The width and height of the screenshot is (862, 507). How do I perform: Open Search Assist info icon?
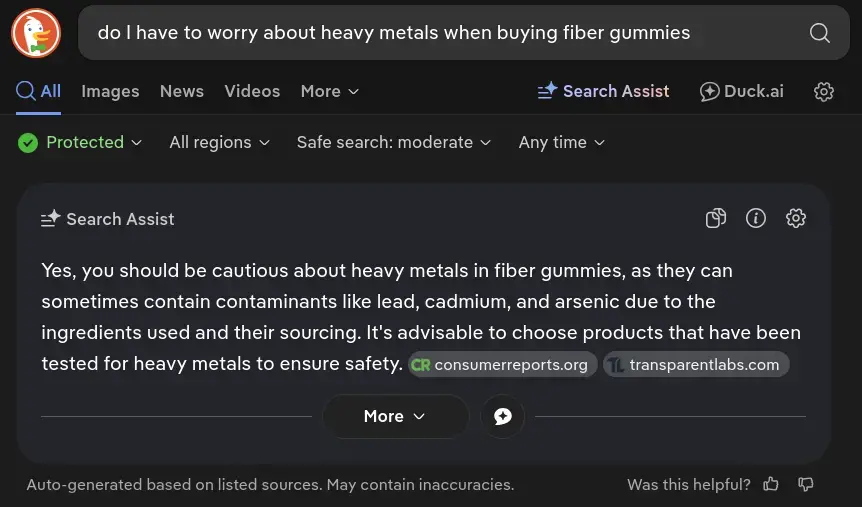pos(756,218)
